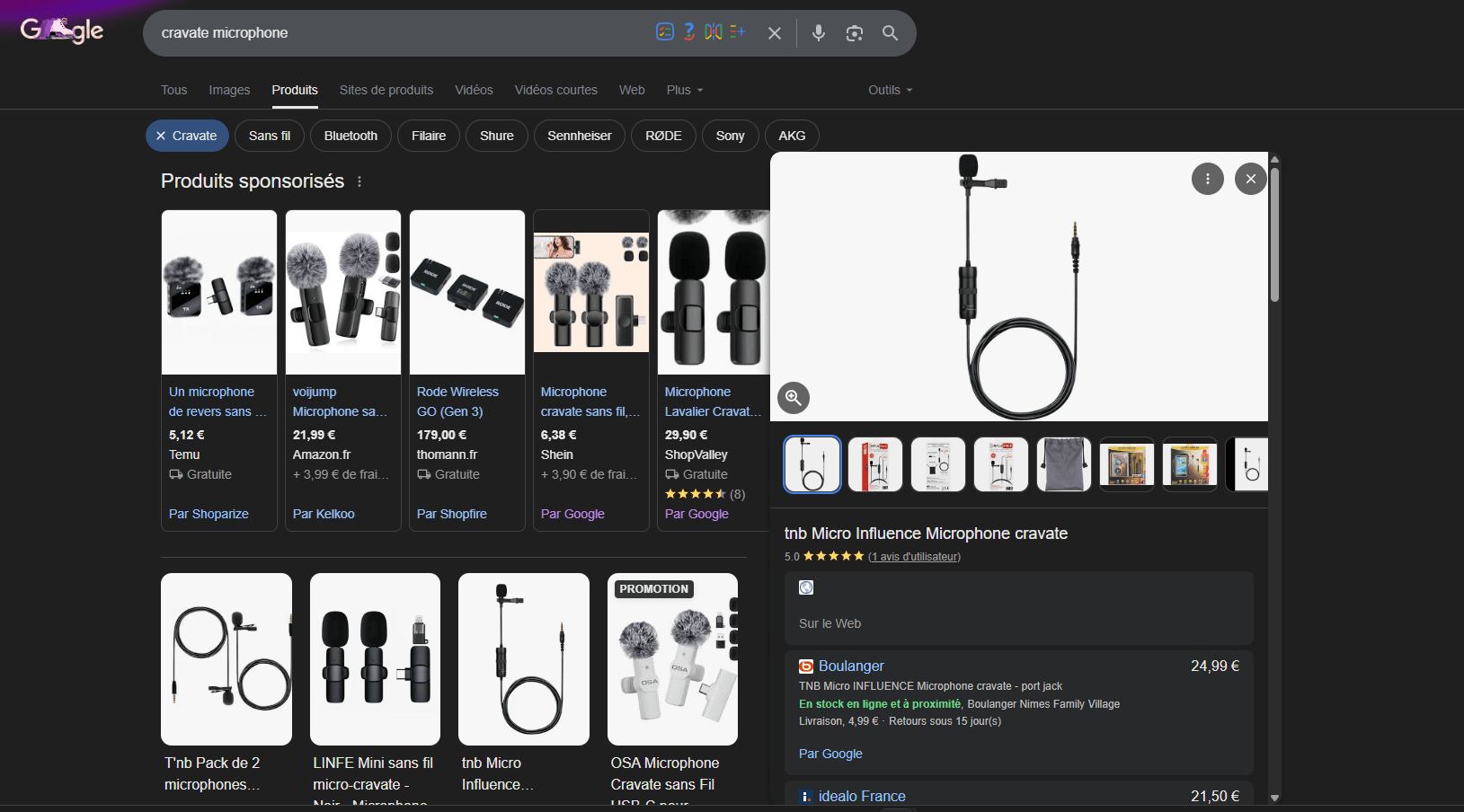
Task: Open the three-dot menu in the product panel
Action: [1207, 179]
